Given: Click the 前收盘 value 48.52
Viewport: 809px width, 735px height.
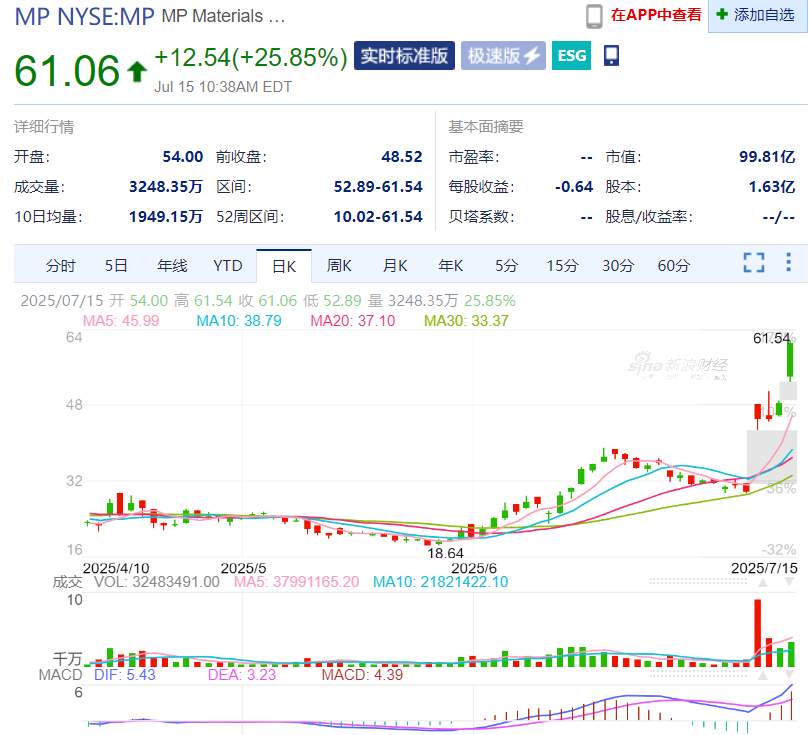Looking at the screenshot, I should click(401, 157).
